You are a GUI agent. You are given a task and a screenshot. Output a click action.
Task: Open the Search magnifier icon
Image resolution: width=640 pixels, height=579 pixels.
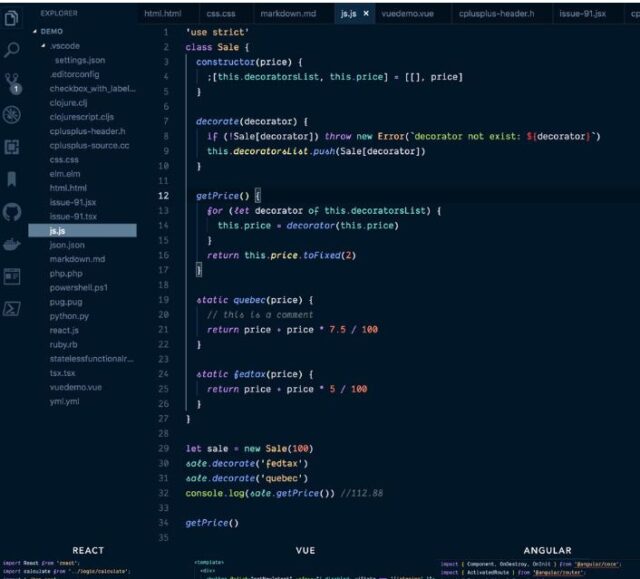coord(12,49)
